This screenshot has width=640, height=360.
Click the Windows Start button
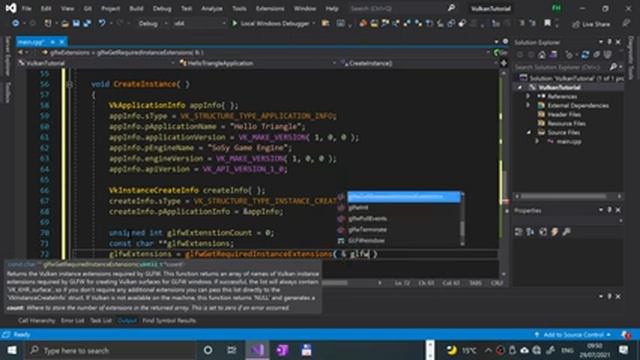(x=12, y=350)
